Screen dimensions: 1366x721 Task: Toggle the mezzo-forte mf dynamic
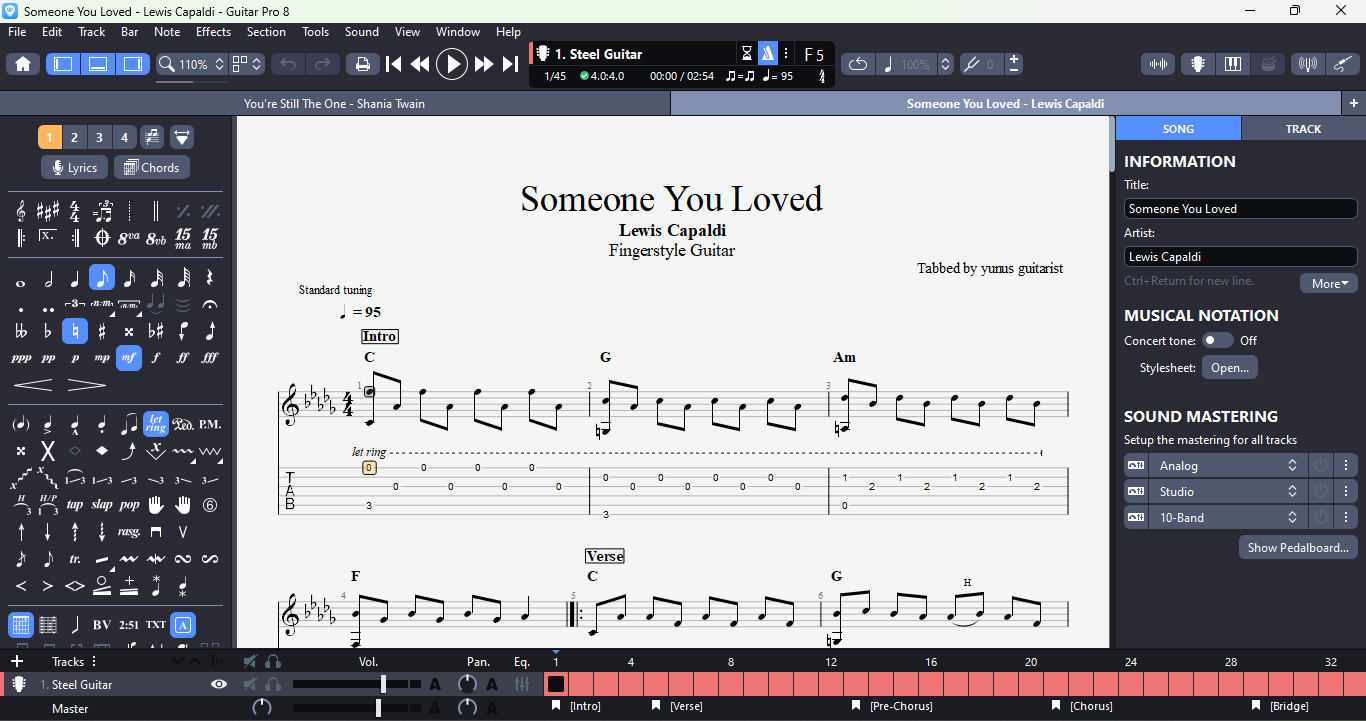pyautogui.click(x=129, y=358)
